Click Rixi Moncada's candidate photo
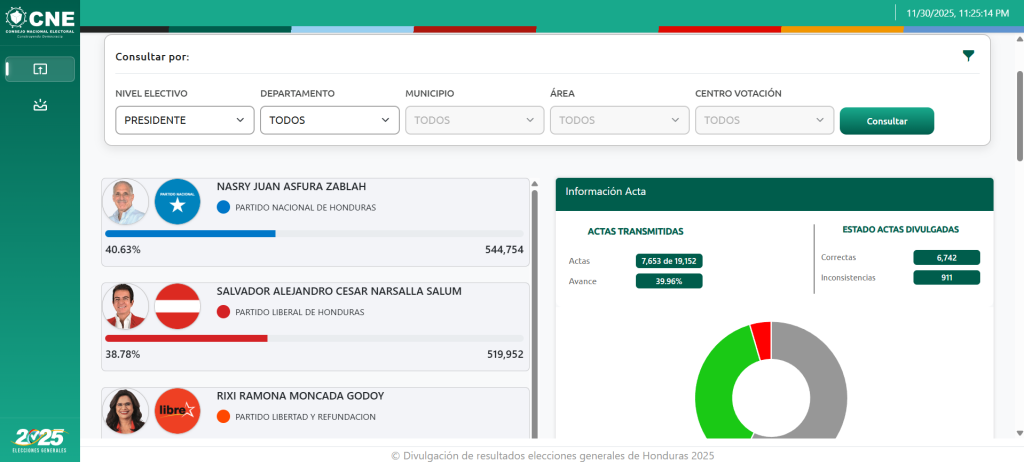The width and height of the screenshot is (1024, 462). [x=126, y=410]
